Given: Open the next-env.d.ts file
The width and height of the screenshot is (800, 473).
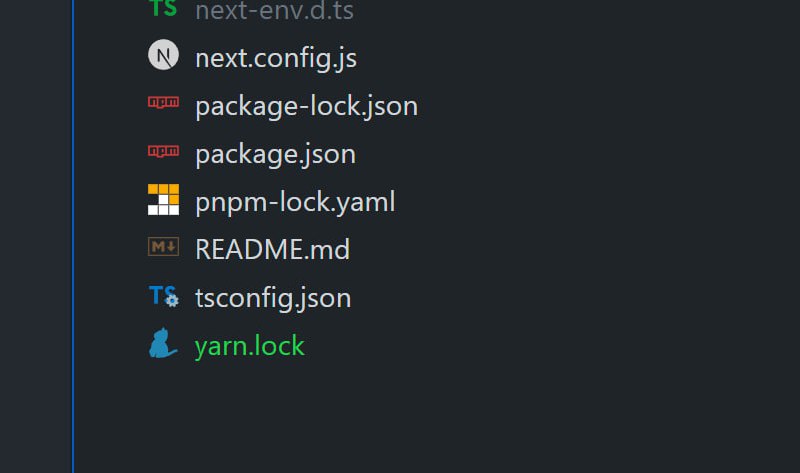Looking at the screenshot, I should (273, 11).
